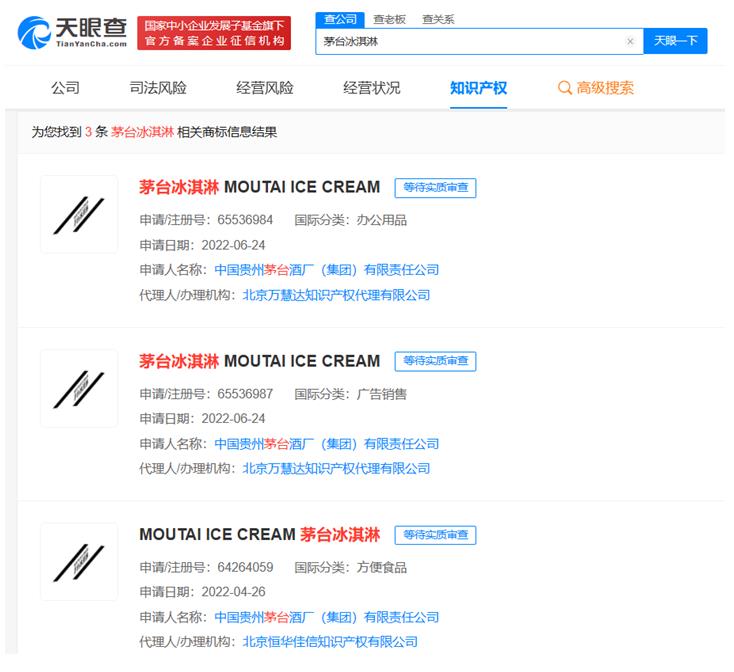The width and height of the screenshot is (734, 672).
Task: Click 等待实质审查 status badge of 方便食品 trademark
Action: pos(435,535)
